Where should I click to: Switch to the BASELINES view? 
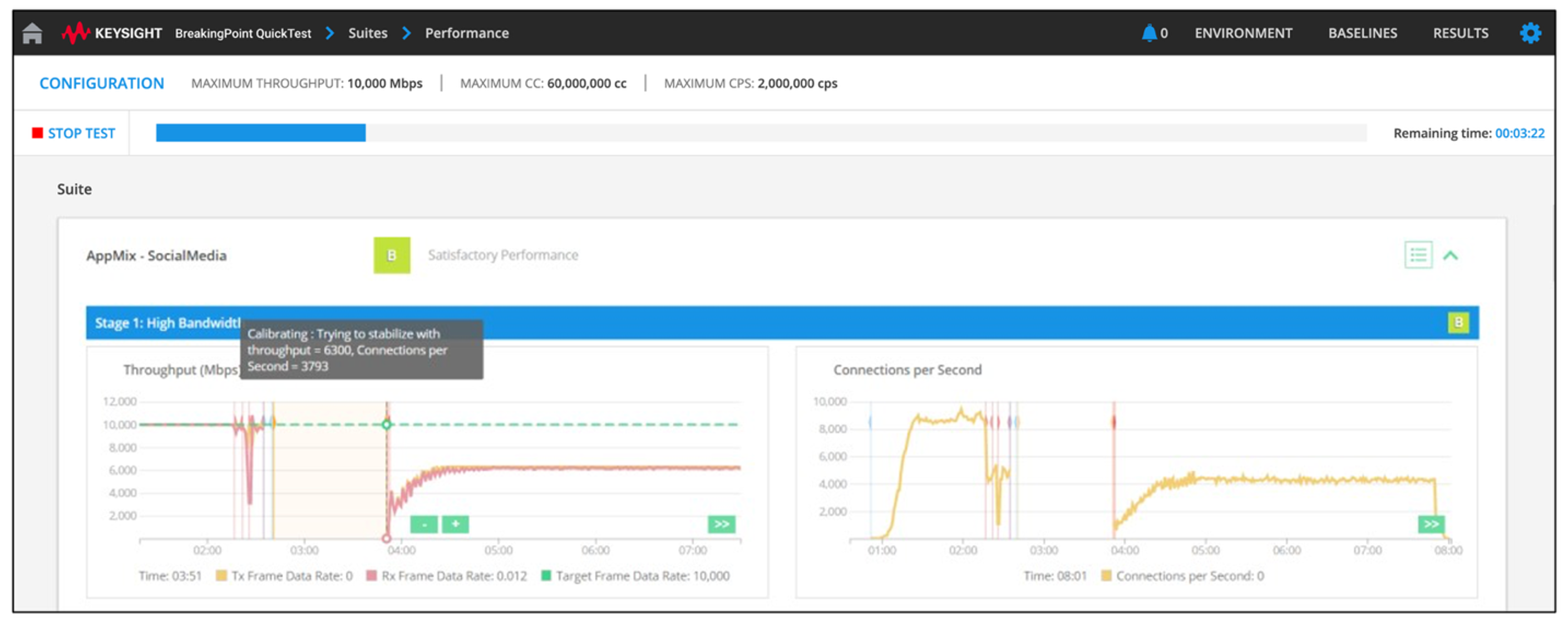(x=1362, y=33)
